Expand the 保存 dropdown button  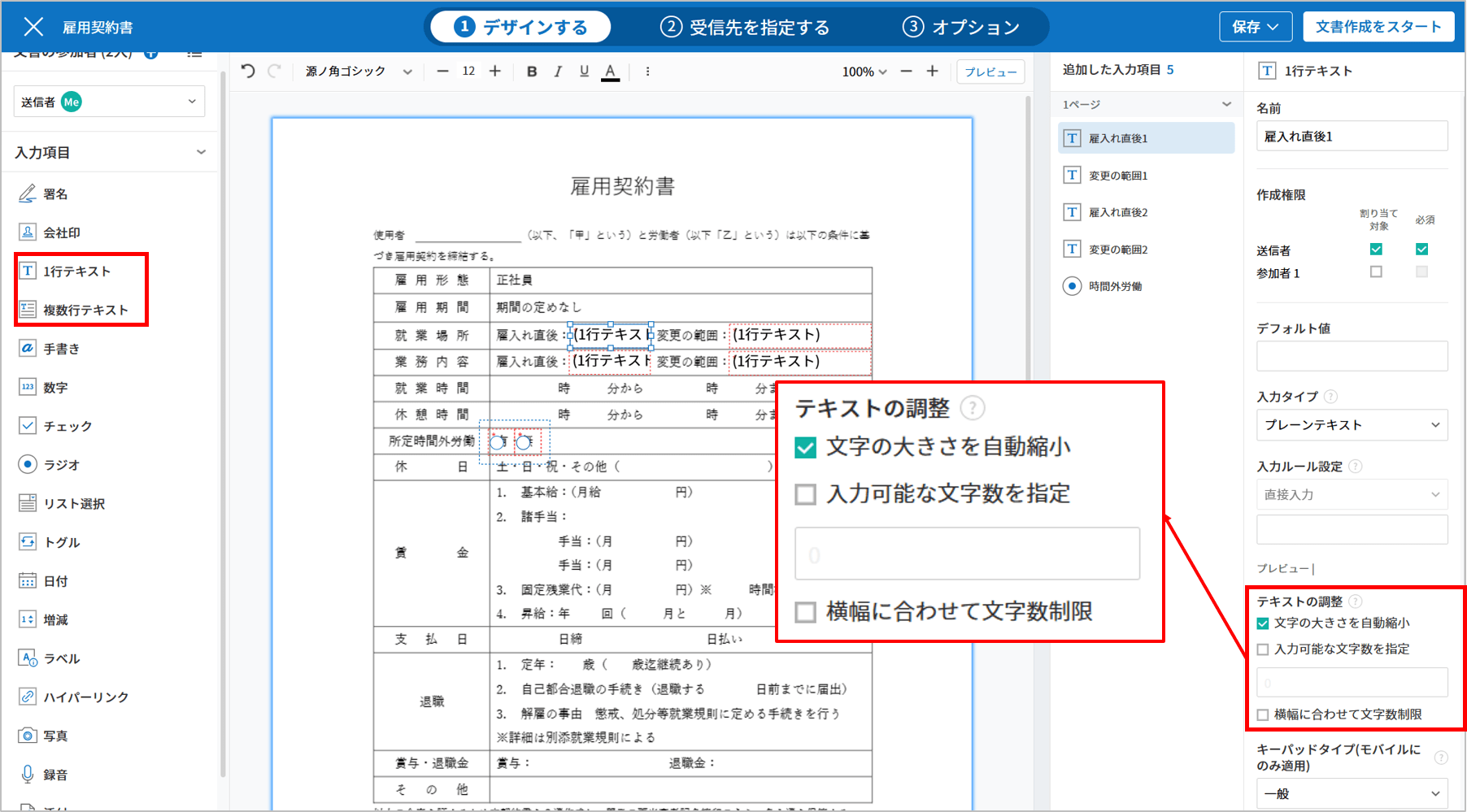point(1255,27)
